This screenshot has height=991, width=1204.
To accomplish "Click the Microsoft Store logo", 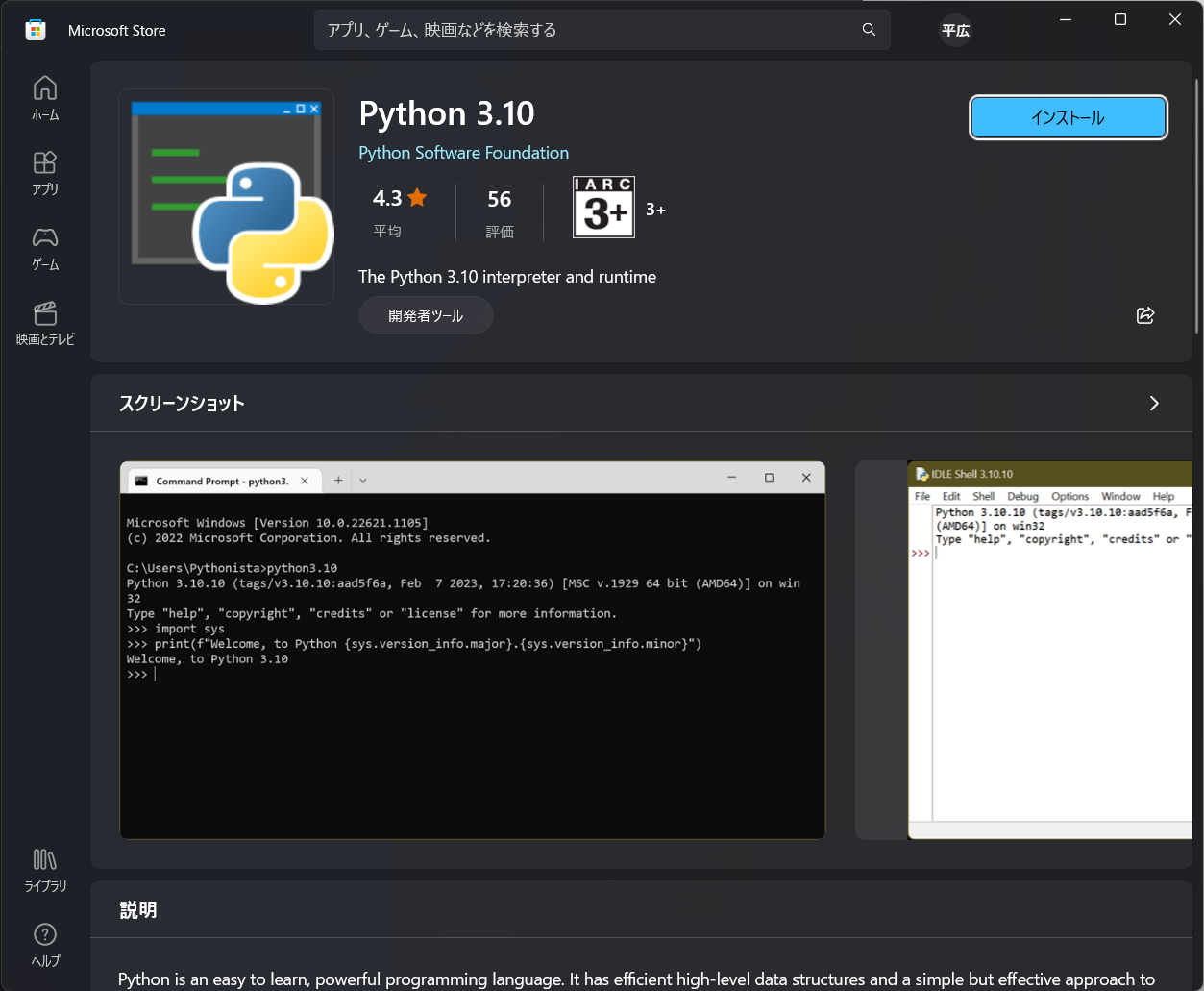I will point(36,30).
